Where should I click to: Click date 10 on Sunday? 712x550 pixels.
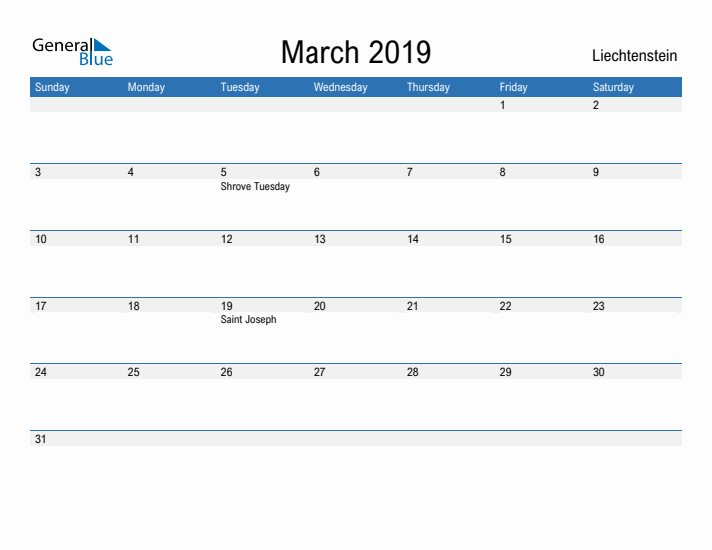tap(41, 239)
